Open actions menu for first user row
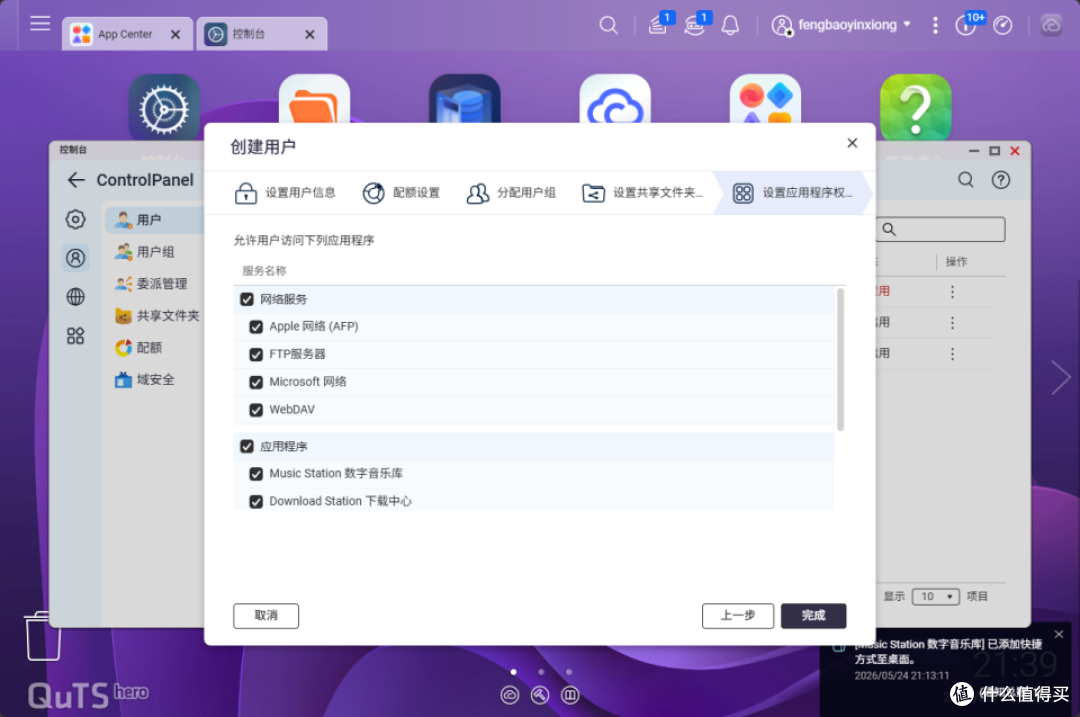This screenshot has height=717, width=1080. [953, 291]
